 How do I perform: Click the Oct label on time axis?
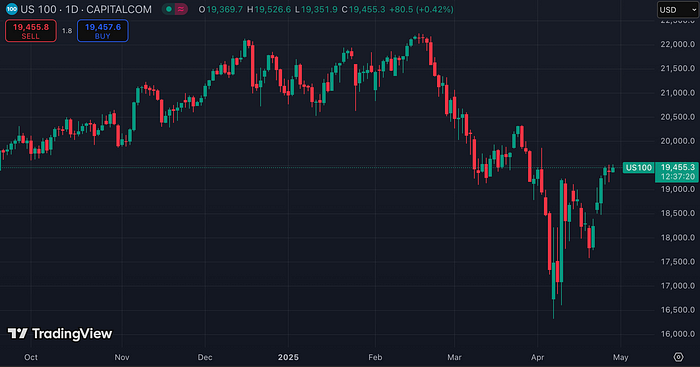31,357
